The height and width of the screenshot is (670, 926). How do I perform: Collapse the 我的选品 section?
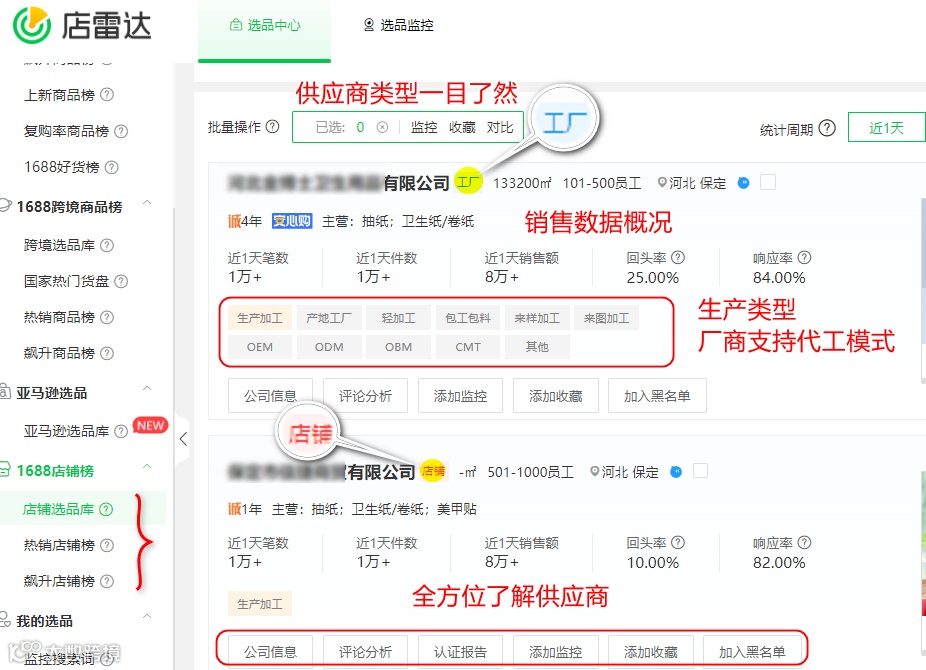click(x=148, y=617)
